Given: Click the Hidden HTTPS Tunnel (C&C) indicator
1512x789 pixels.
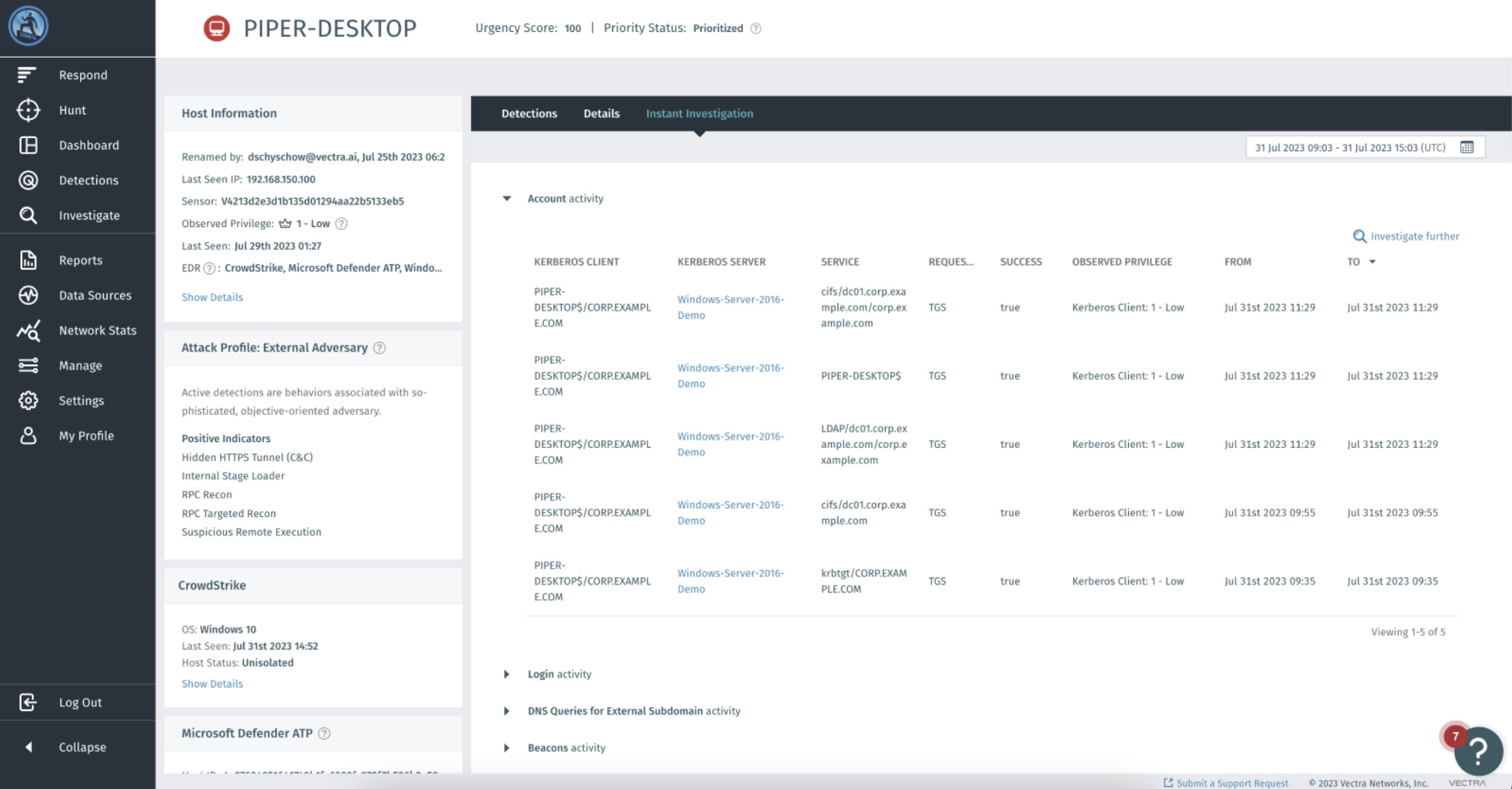Looking at the screenshot, I should [x=247, y=458].
